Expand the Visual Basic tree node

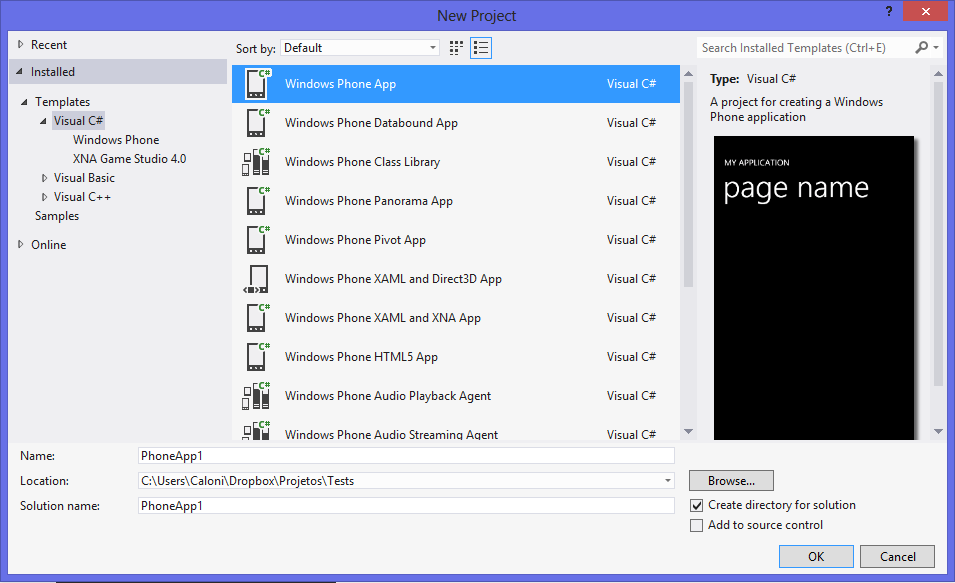pyautogui.click(x=45, y=178)
